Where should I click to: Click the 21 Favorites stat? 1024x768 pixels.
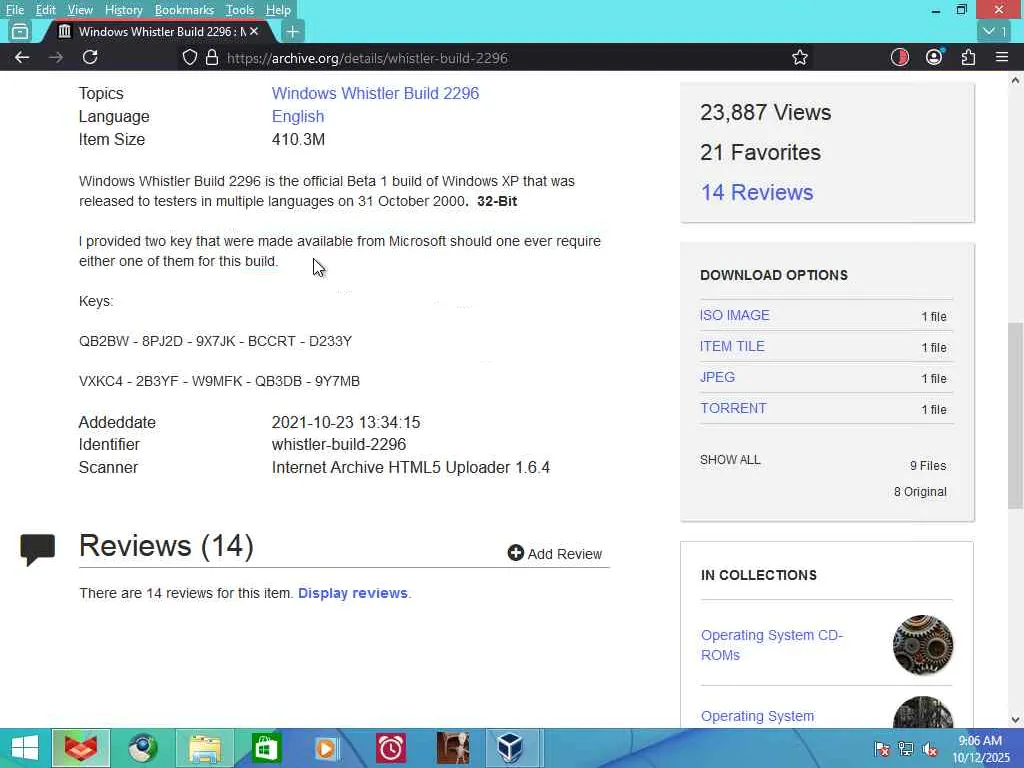click(760, 152)
